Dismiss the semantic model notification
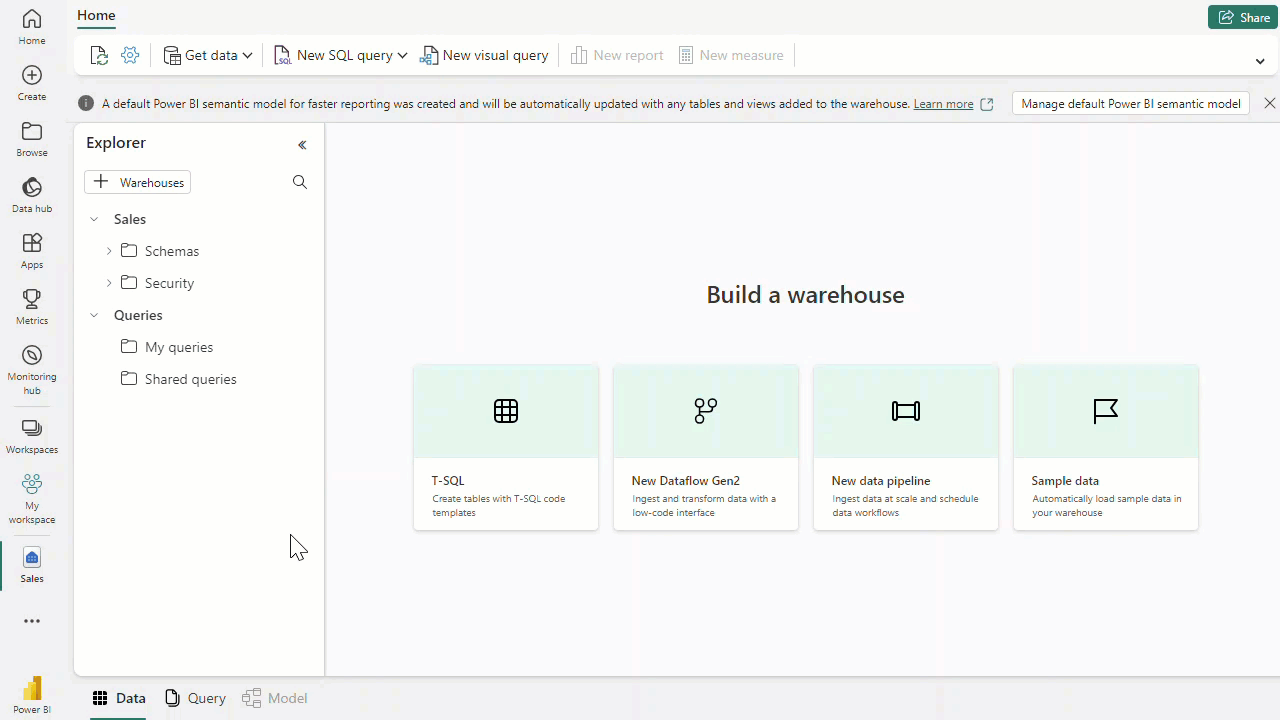 pyautogui.click(x=1270, y=103)
